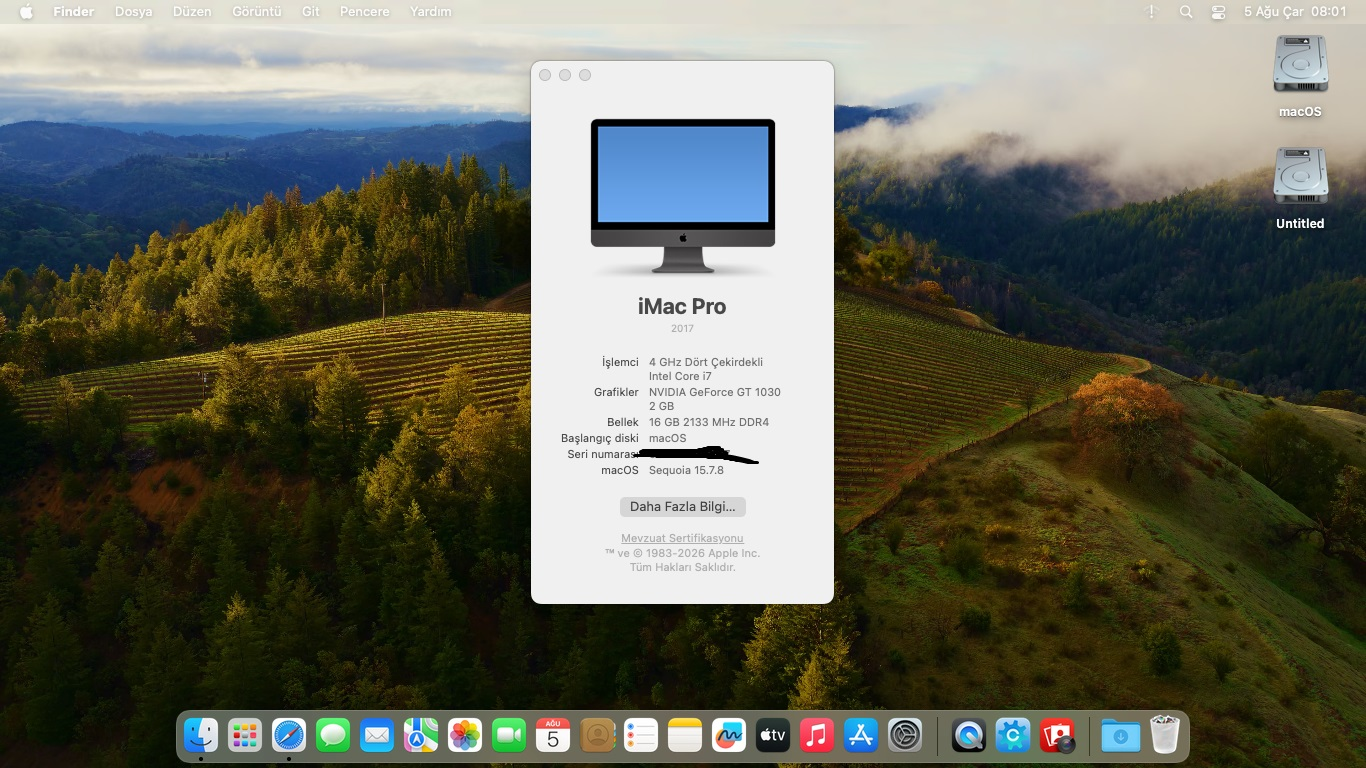The width and height of the screenshot is (1366, 768).
Task: Click the Sequoia 15.7.8 version text
Action: click(x=686, y=470)
